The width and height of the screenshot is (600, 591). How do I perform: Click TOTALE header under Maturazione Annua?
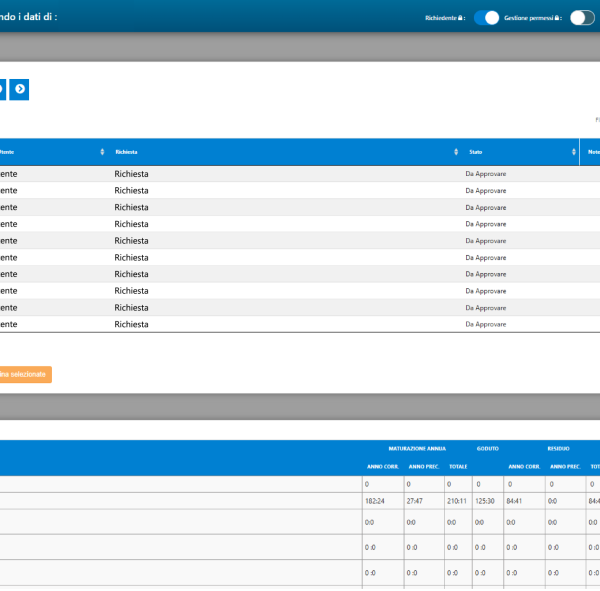458,467
